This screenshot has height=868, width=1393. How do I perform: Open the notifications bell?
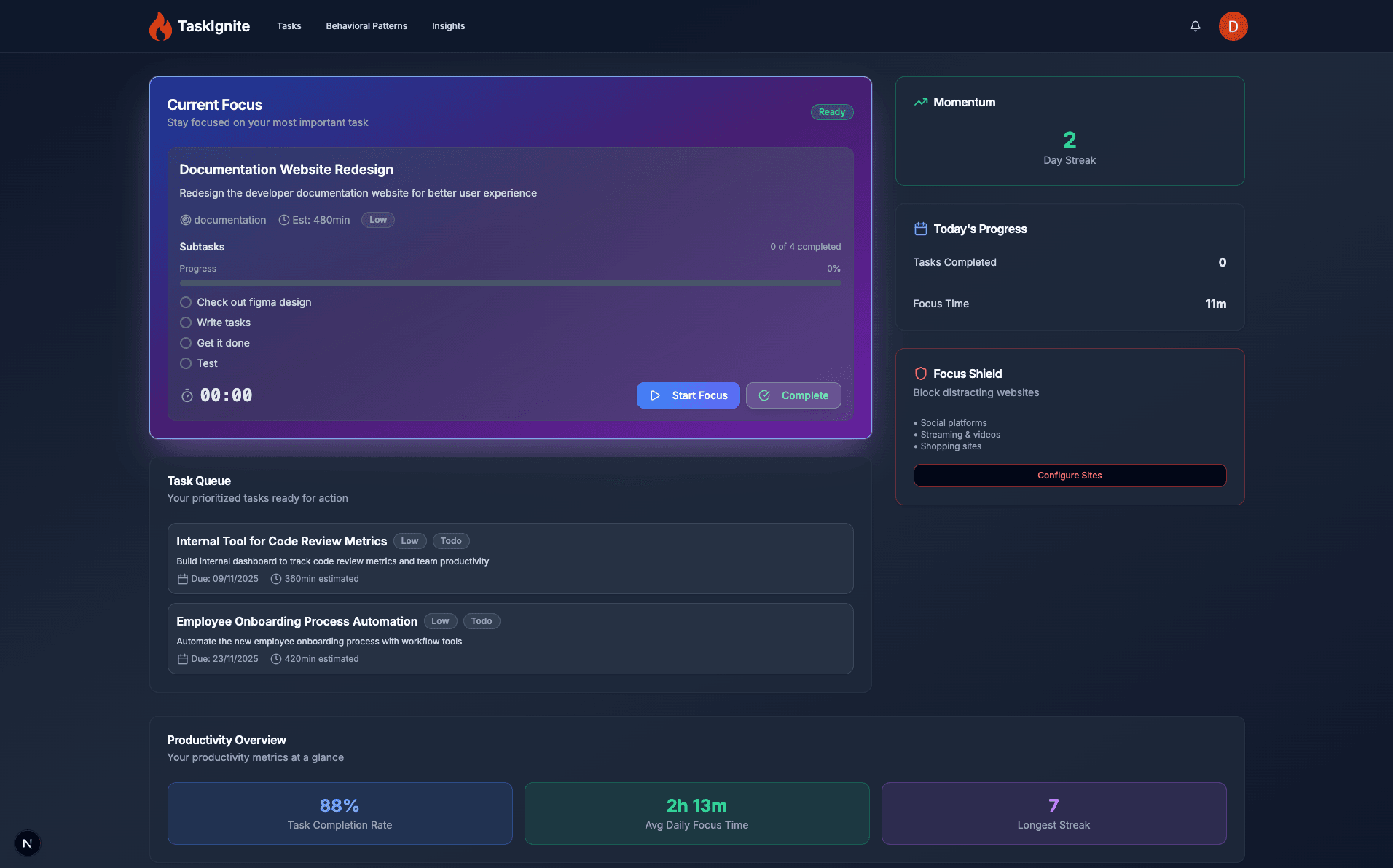[x=1196, y=26]
